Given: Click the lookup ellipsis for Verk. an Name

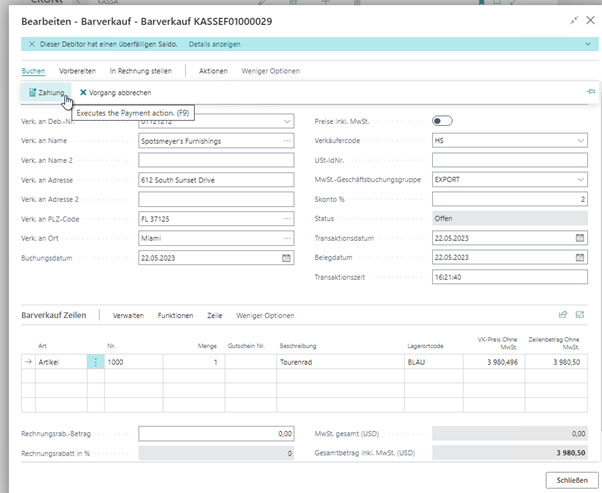Looking at the screenshot, I should click(287, 141).
